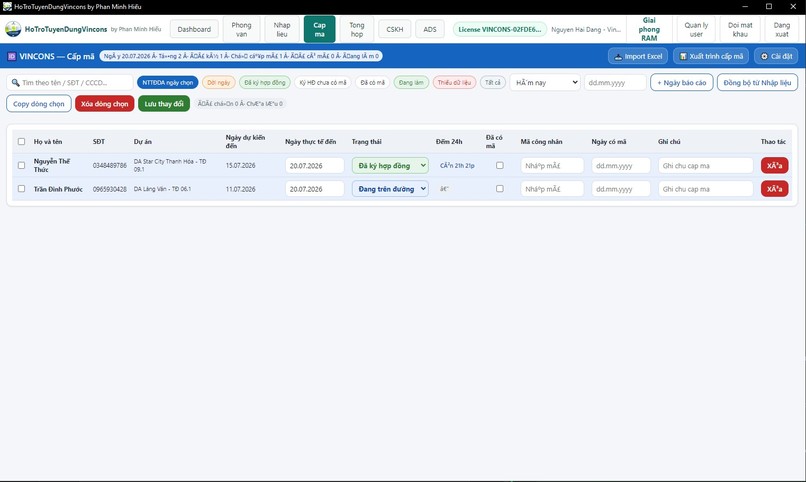Click the ID badge icon beside VINCONS
This screenshot has height=482, width=806.
[12, 57]
